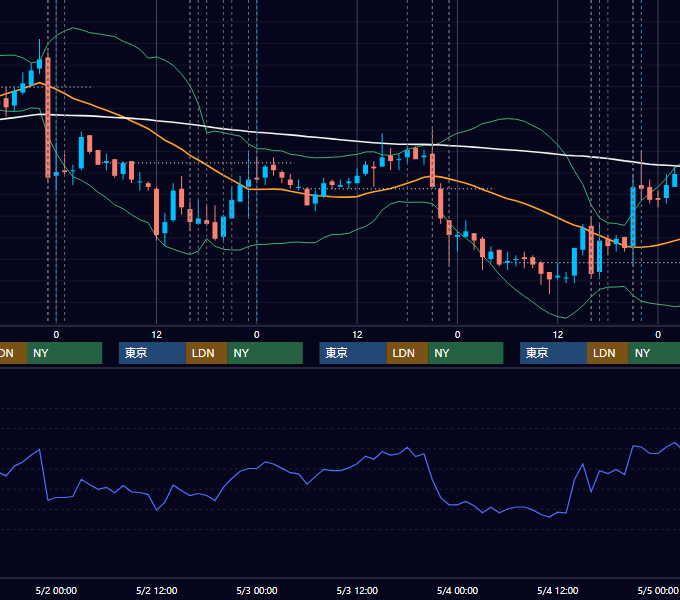680x600 pixels.
Task: Select the 5/5 00:00 date label
Action: 658,590
